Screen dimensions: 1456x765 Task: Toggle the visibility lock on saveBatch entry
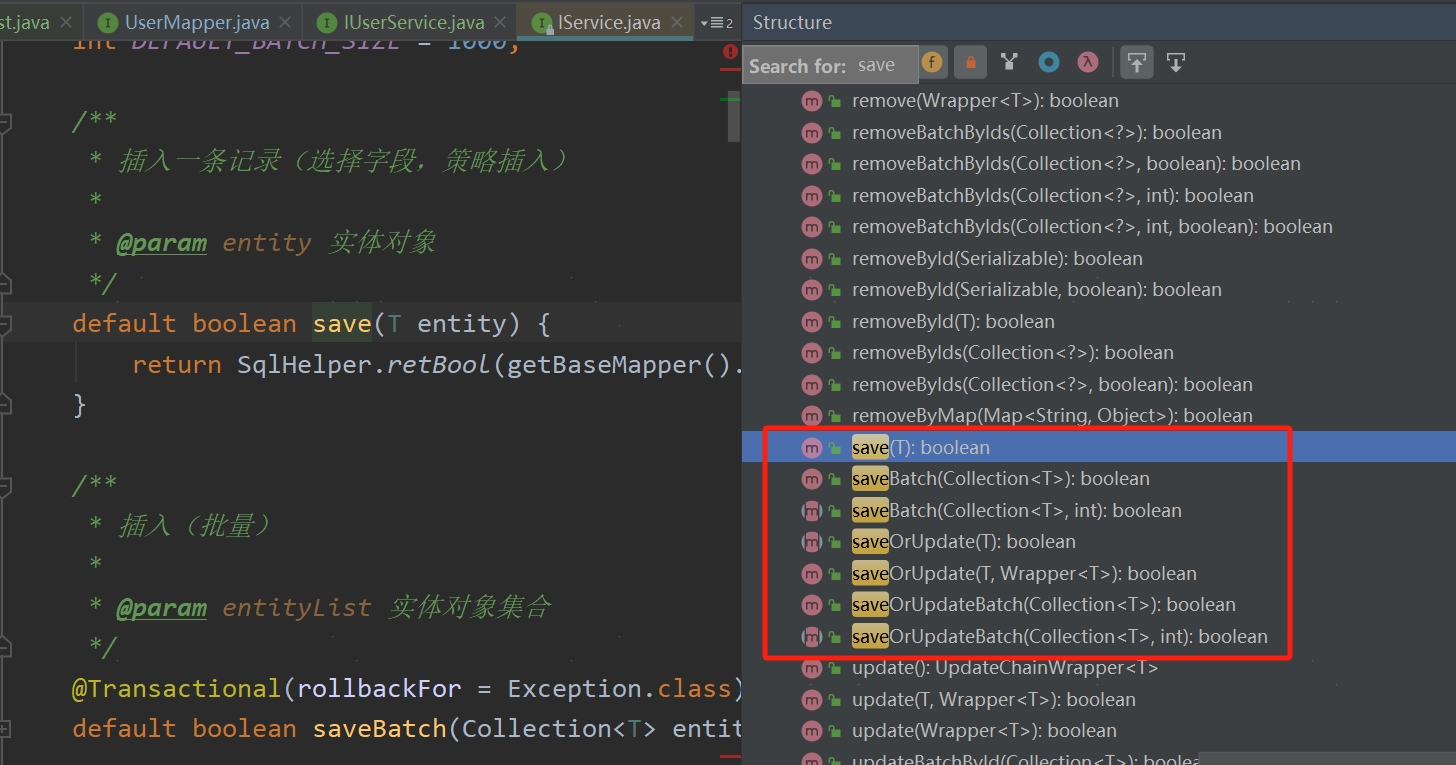(x=834, y=479)
